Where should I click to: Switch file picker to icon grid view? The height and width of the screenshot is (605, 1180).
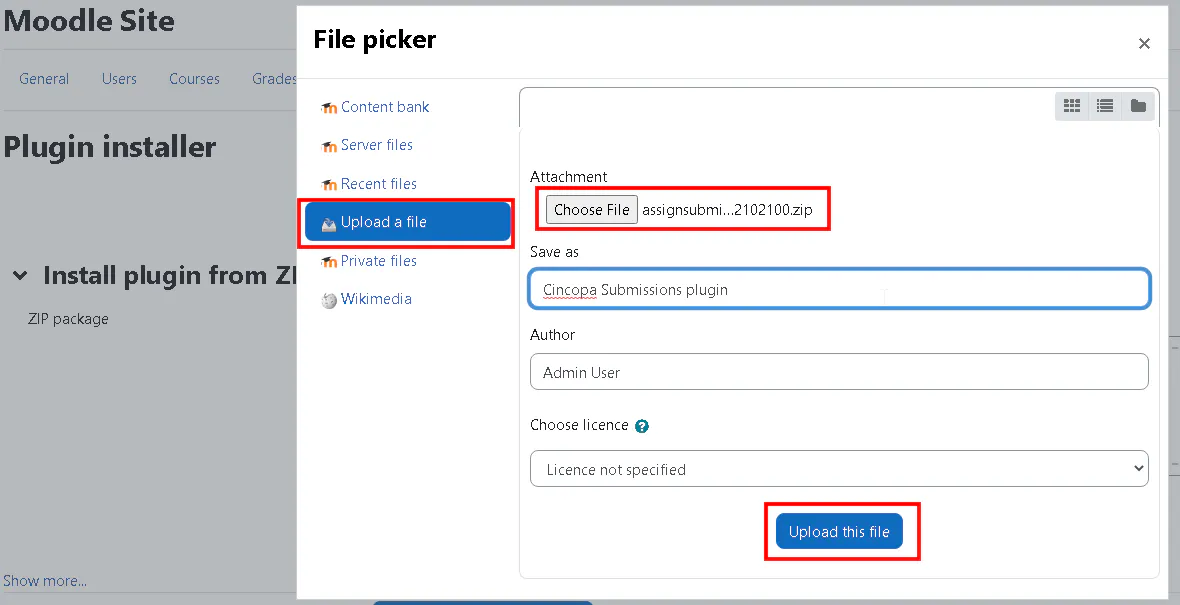point(1072,106)
